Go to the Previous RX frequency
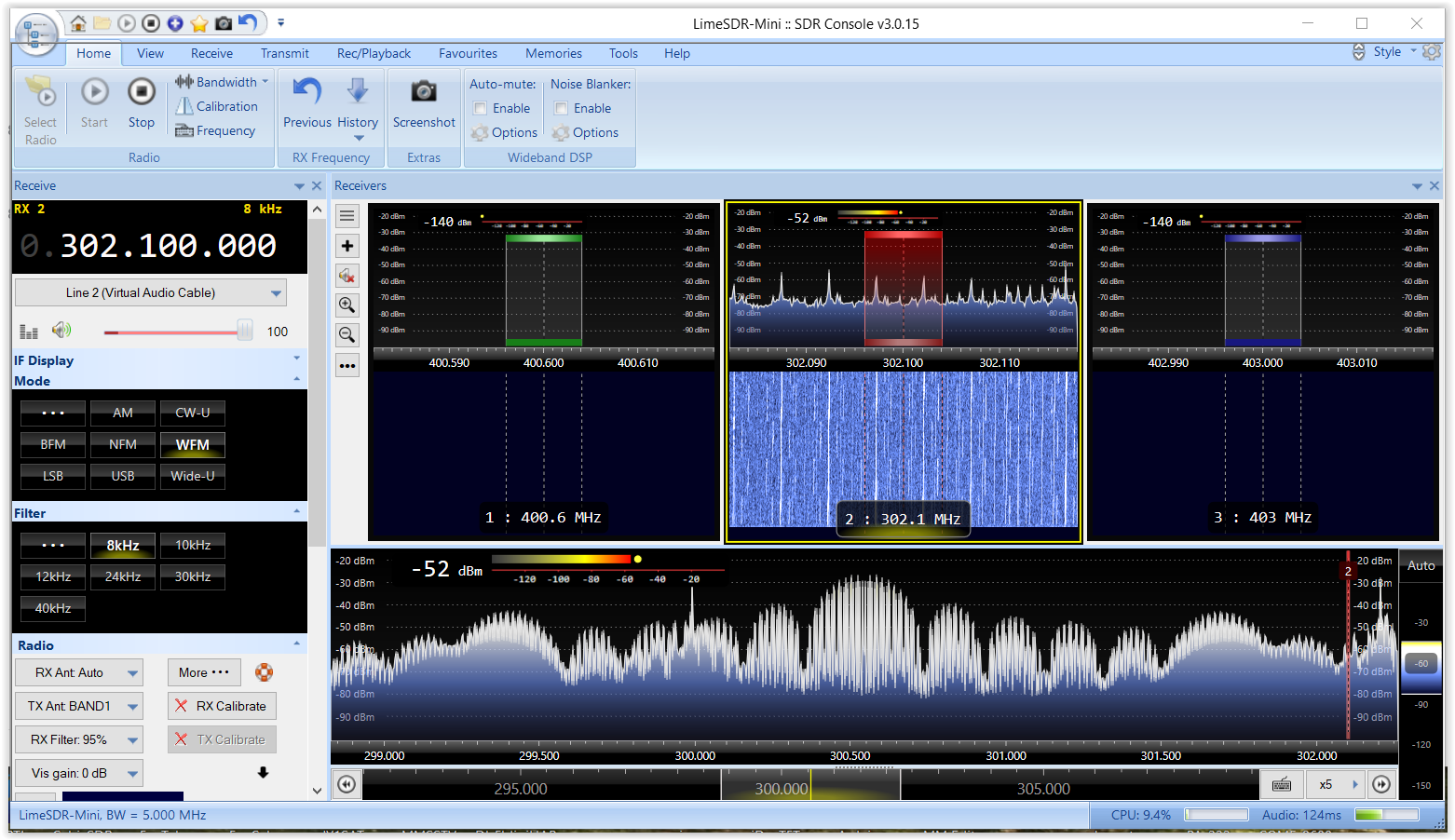 (x=307, y=102)
